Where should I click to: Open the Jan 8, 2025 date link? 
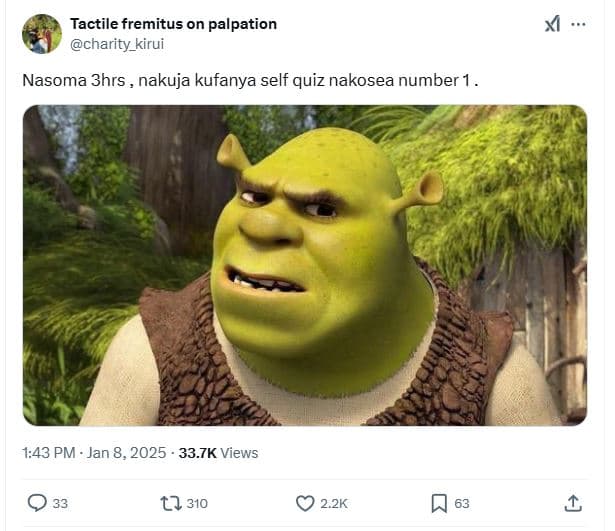click(126, 453)
